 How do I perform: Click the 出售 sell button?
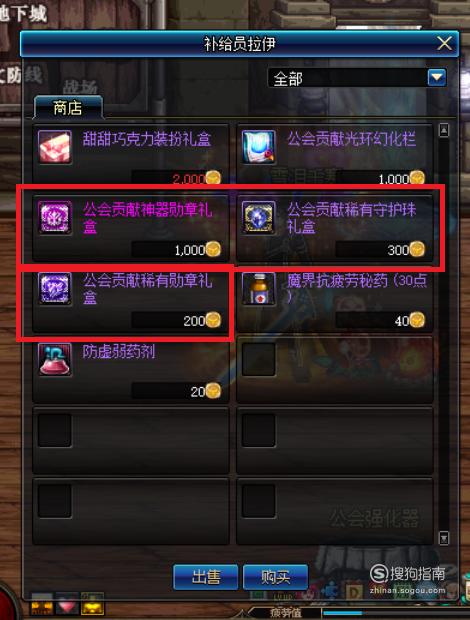(206, 577)
